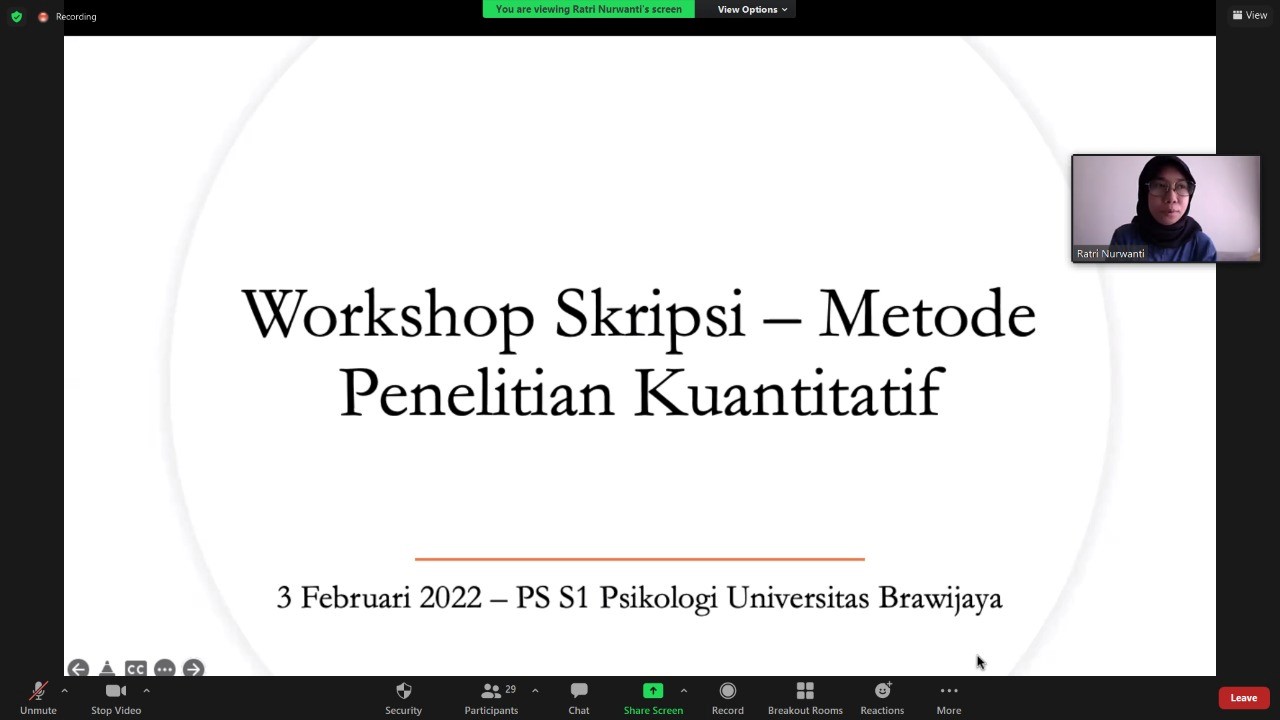Open the slide pointer tool icon

[x=107, y=669]
